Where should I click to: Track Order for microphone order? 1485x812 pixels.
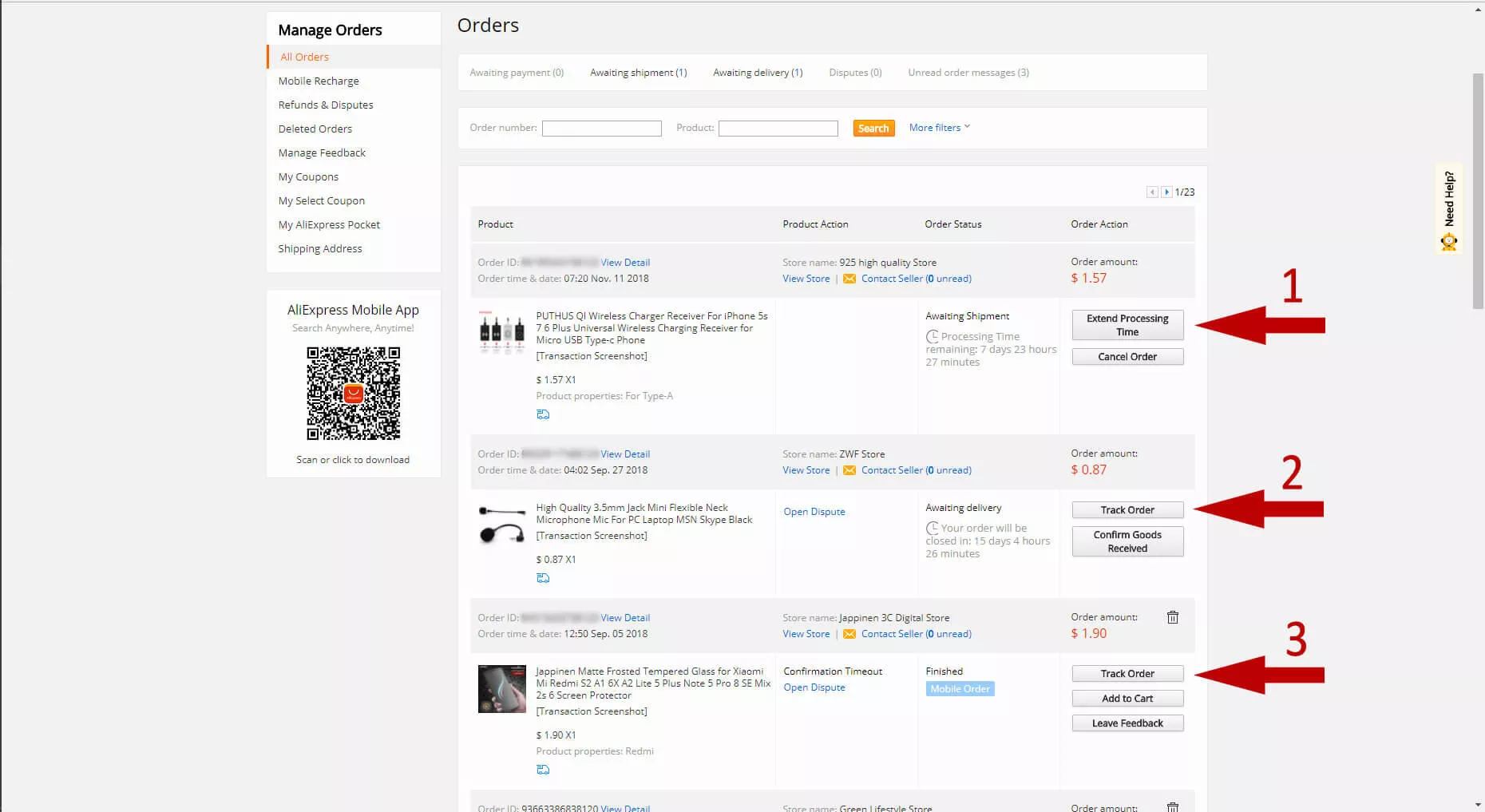click(x=1127, y=510)
